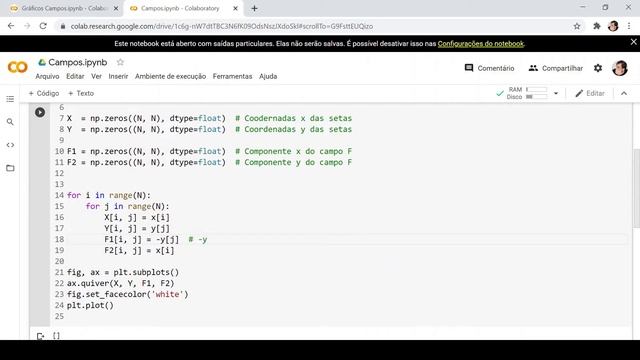Open the code snippets sidebar icon

click(10, 145)
